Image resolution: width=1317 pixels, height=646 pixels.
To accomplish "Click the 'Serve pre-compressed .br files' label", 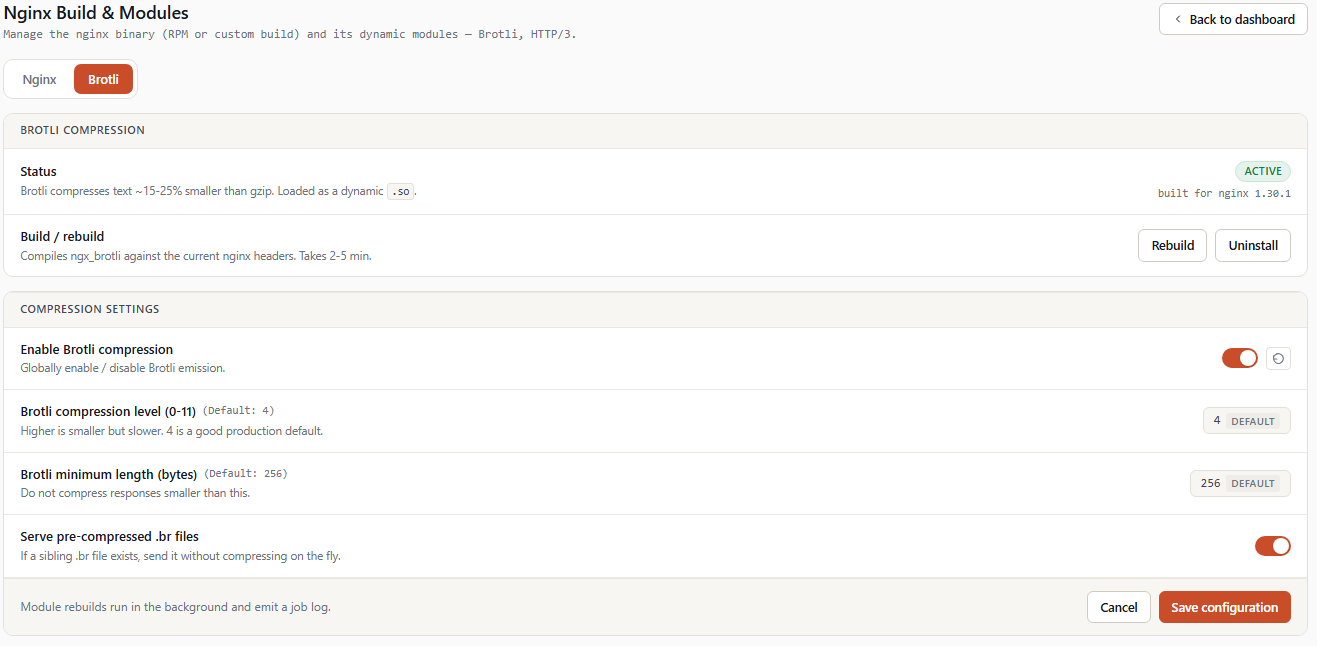I will click(x=110, y=537).
